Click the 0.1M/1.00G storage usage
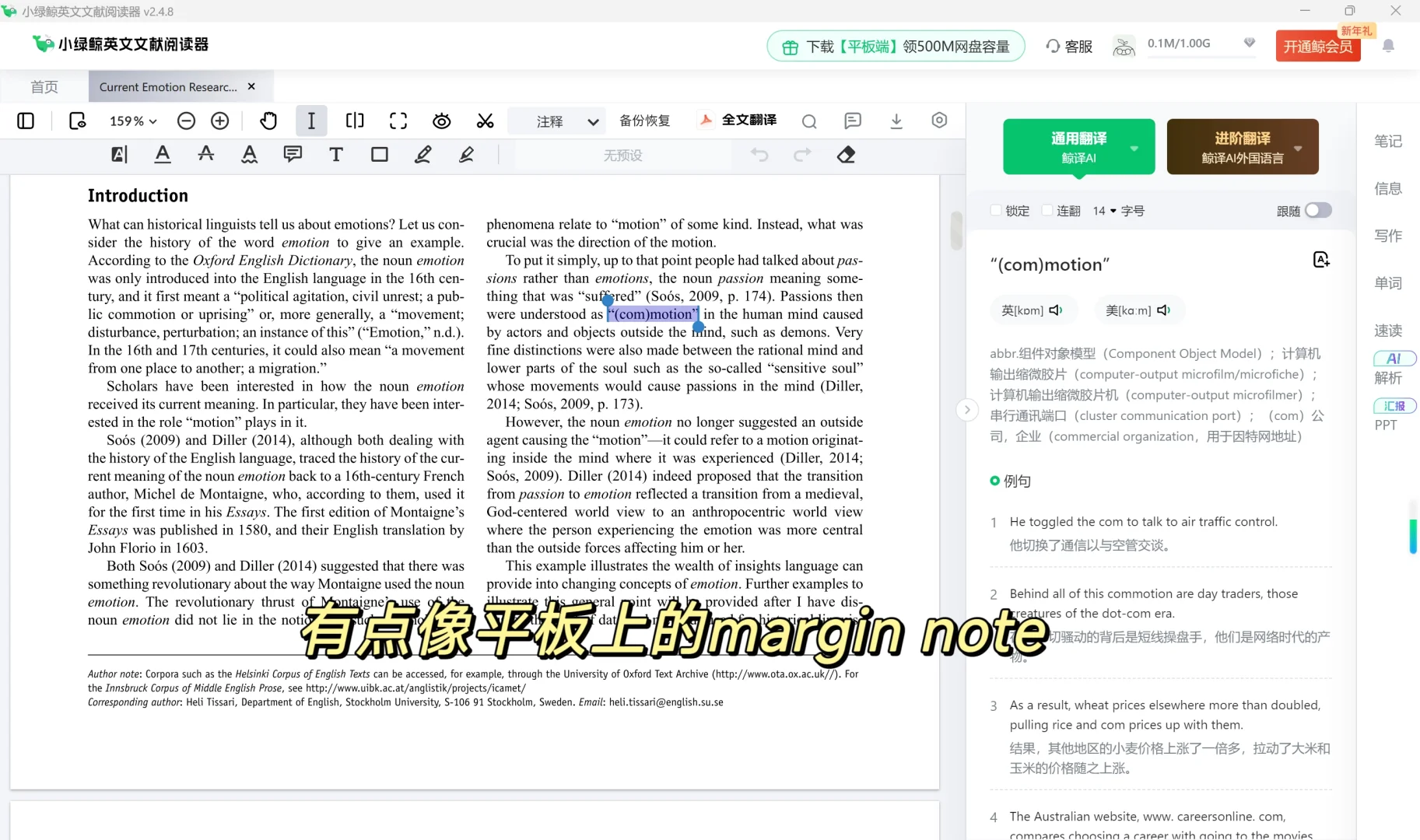 (1178, 44)
